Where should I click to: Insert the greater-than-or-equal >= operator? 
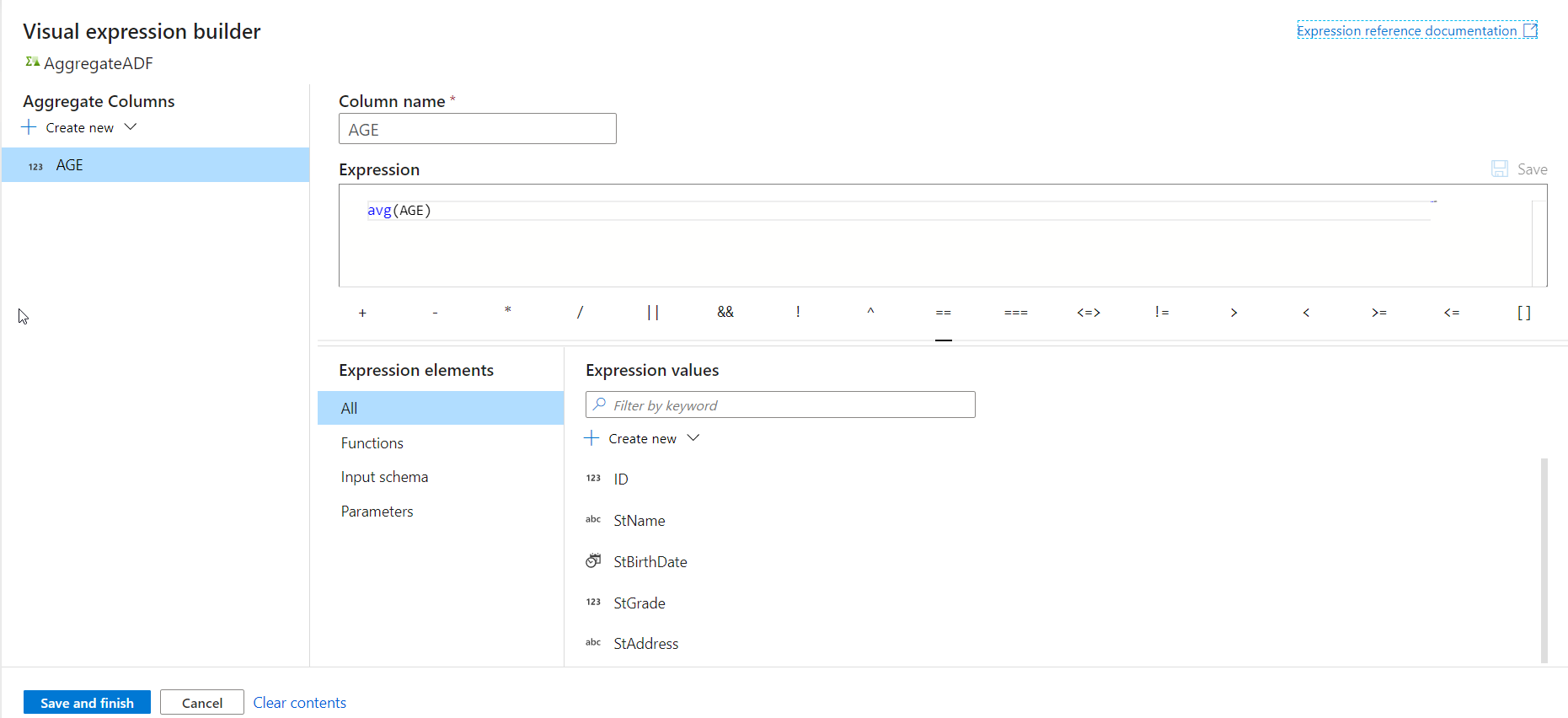click(1378, 312)
